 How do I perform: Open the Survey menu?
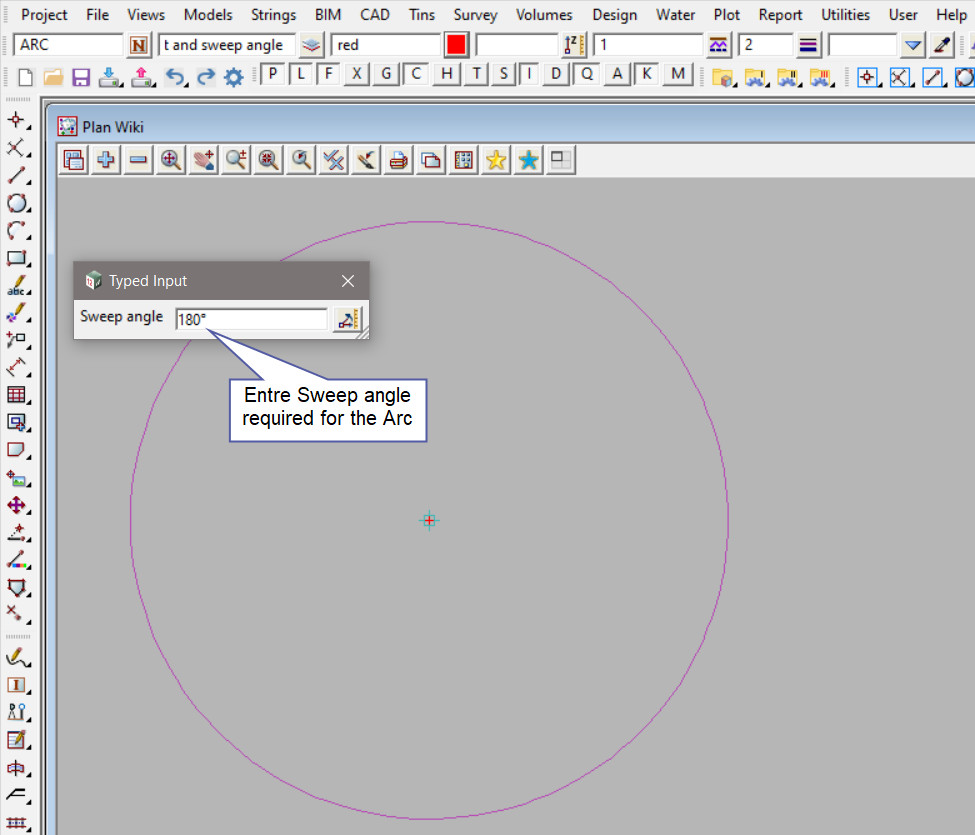pyautogui.click(x=475, y=15)
